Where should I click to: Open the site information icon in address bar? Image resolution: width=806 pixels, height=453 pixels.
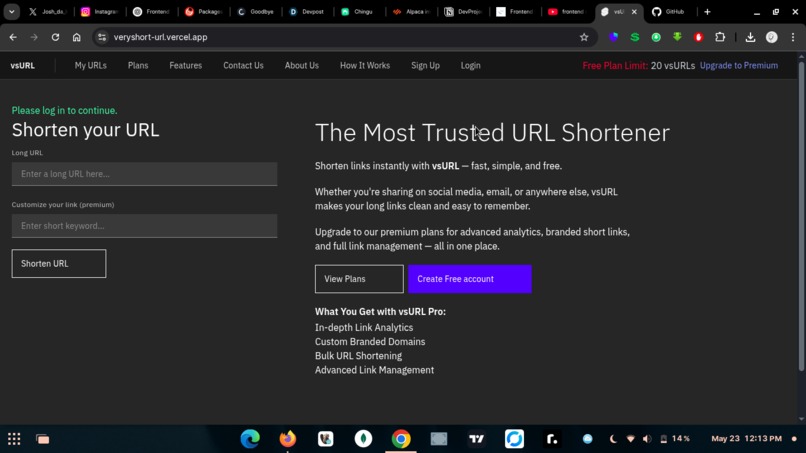102,37
